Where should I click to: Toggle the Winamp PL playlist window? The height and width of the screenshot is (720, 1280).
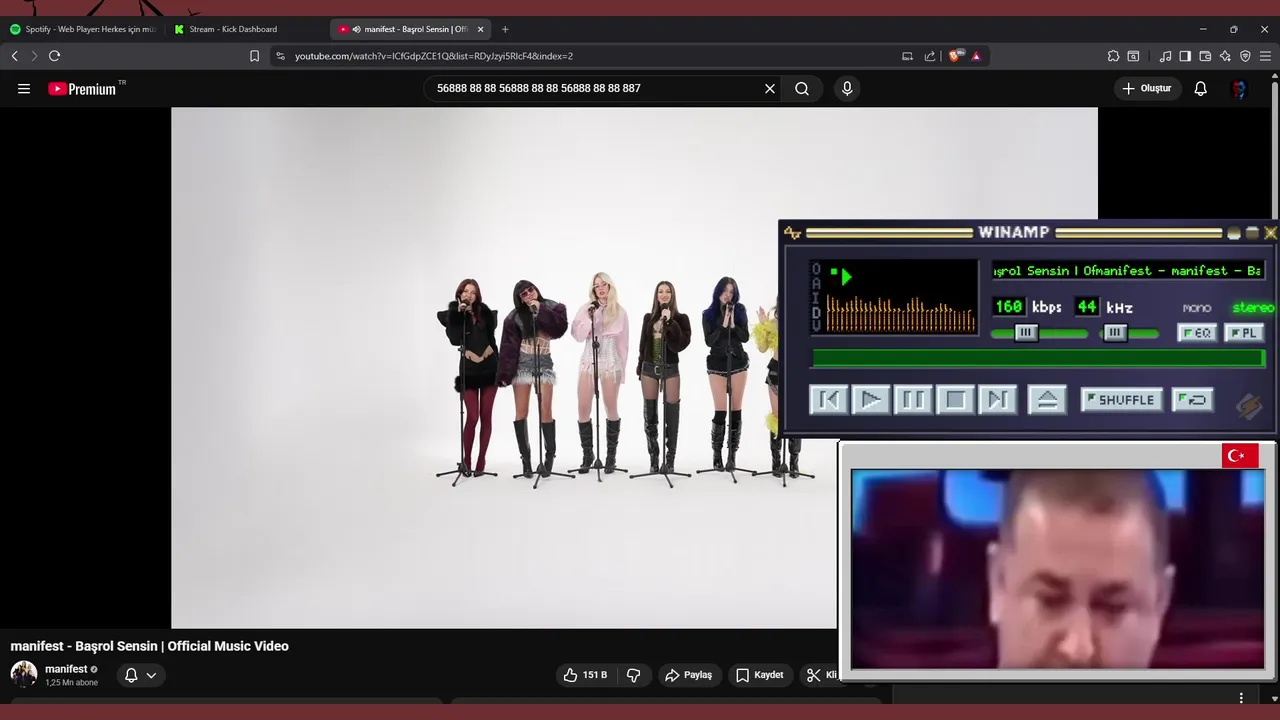point(1244,333)
